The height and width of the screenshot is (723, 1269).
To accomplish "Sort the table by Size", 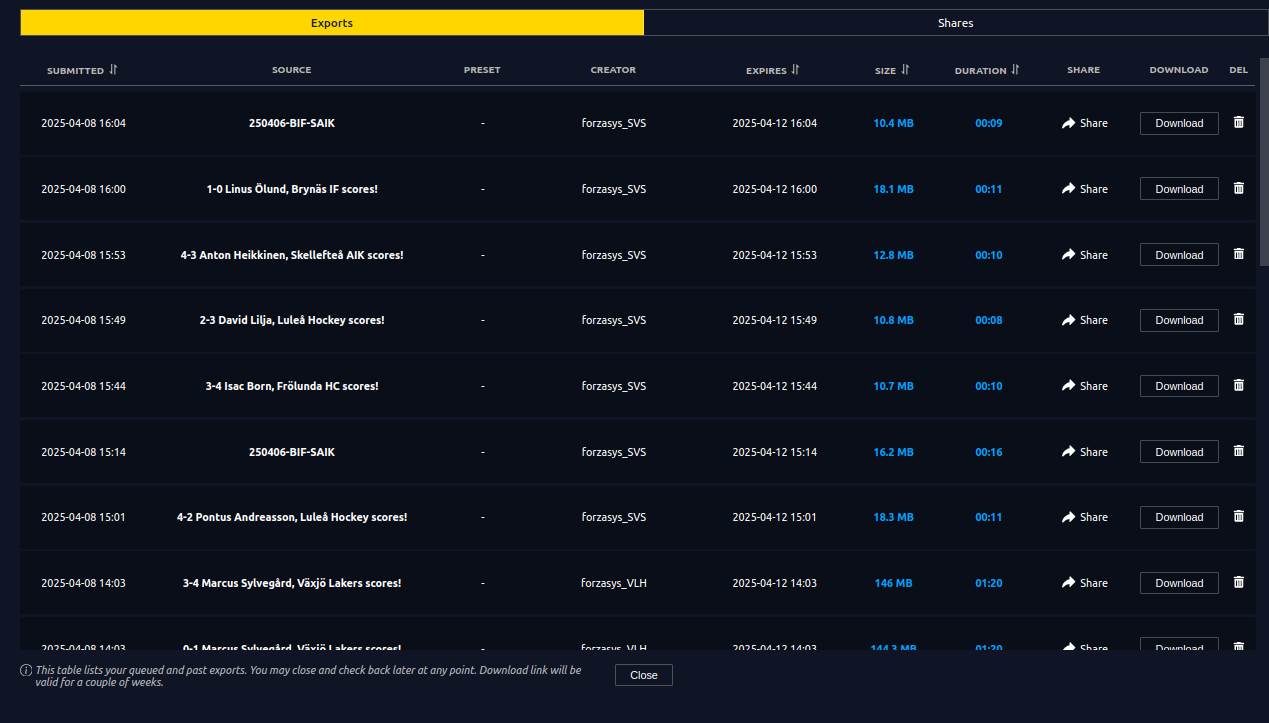I will pos(905,70).
